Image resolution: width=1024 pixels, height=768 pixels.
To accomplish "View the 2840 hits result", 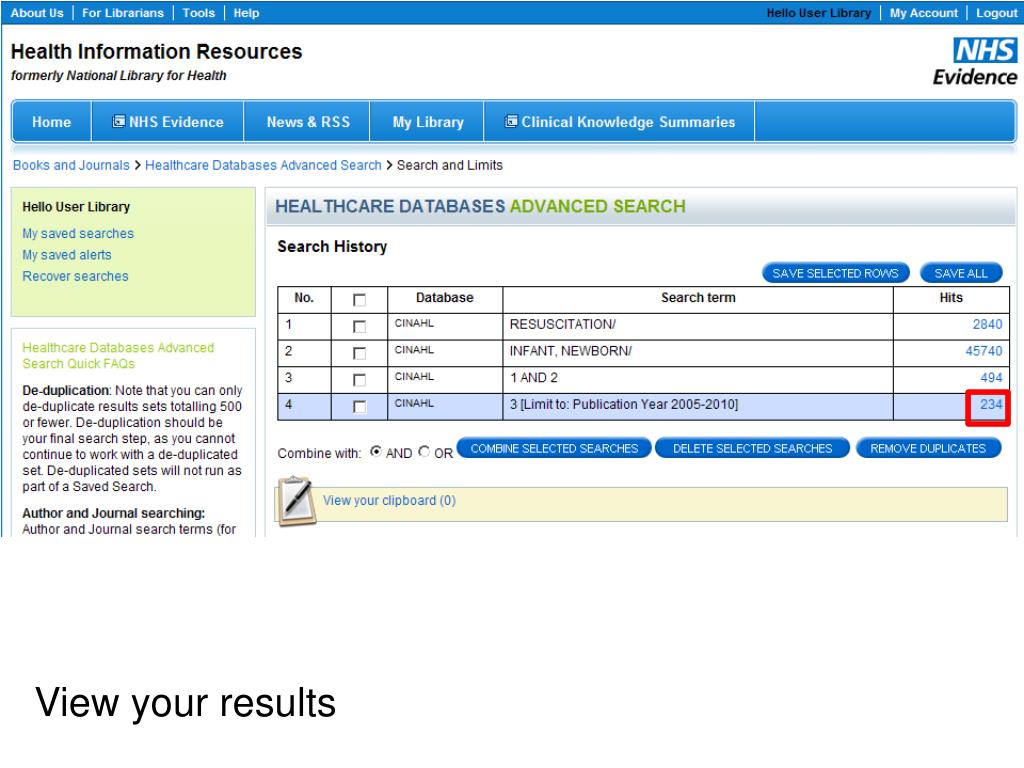I will 987,325.
